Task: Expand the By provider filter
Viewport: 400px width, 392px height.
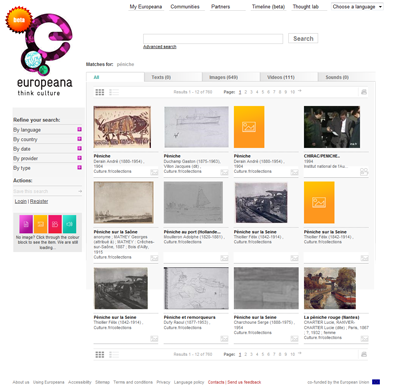Action: 79,158
